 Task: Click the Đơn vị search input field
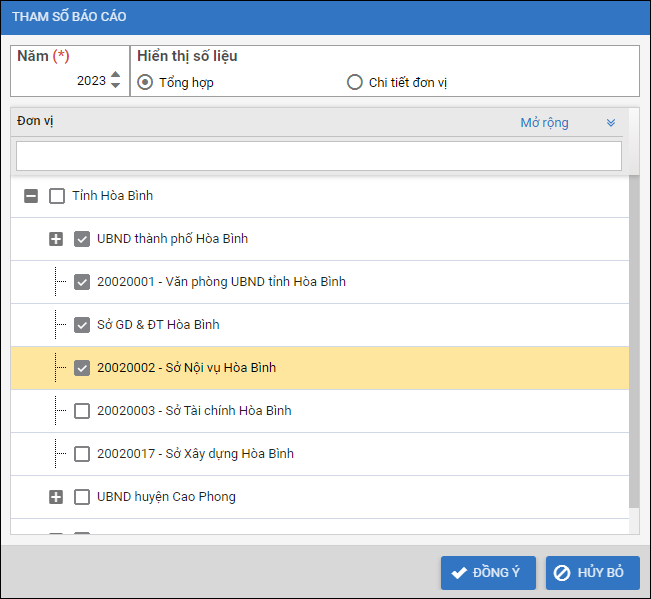click(319, 156)
